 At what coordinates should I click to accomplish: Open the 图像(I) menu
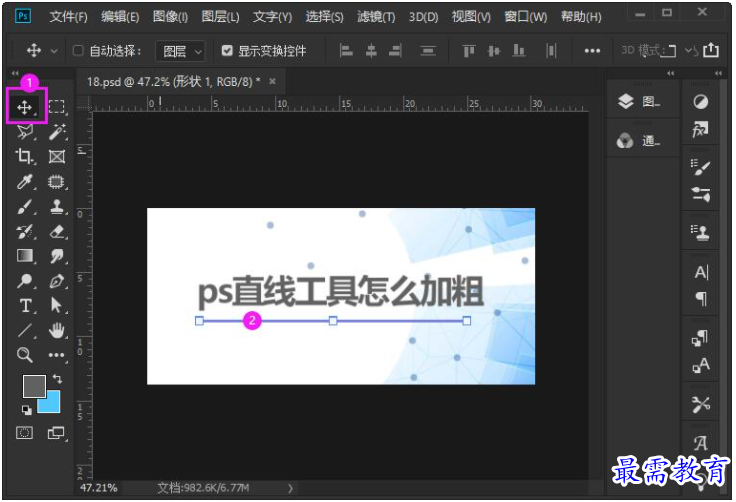tap(170, 17)
